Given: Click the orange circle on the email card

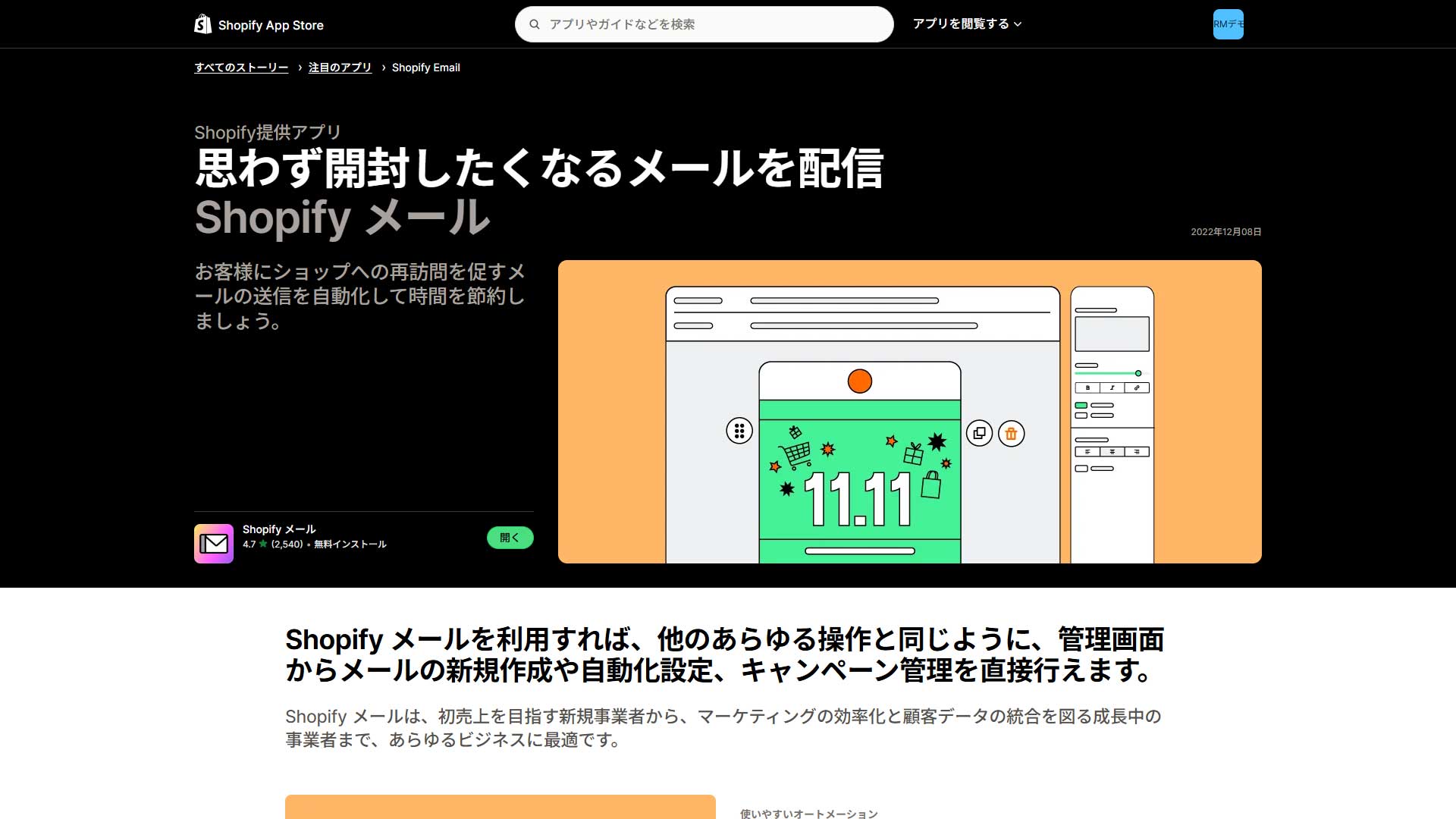Looking at the screenshot, I should point(860,381).
